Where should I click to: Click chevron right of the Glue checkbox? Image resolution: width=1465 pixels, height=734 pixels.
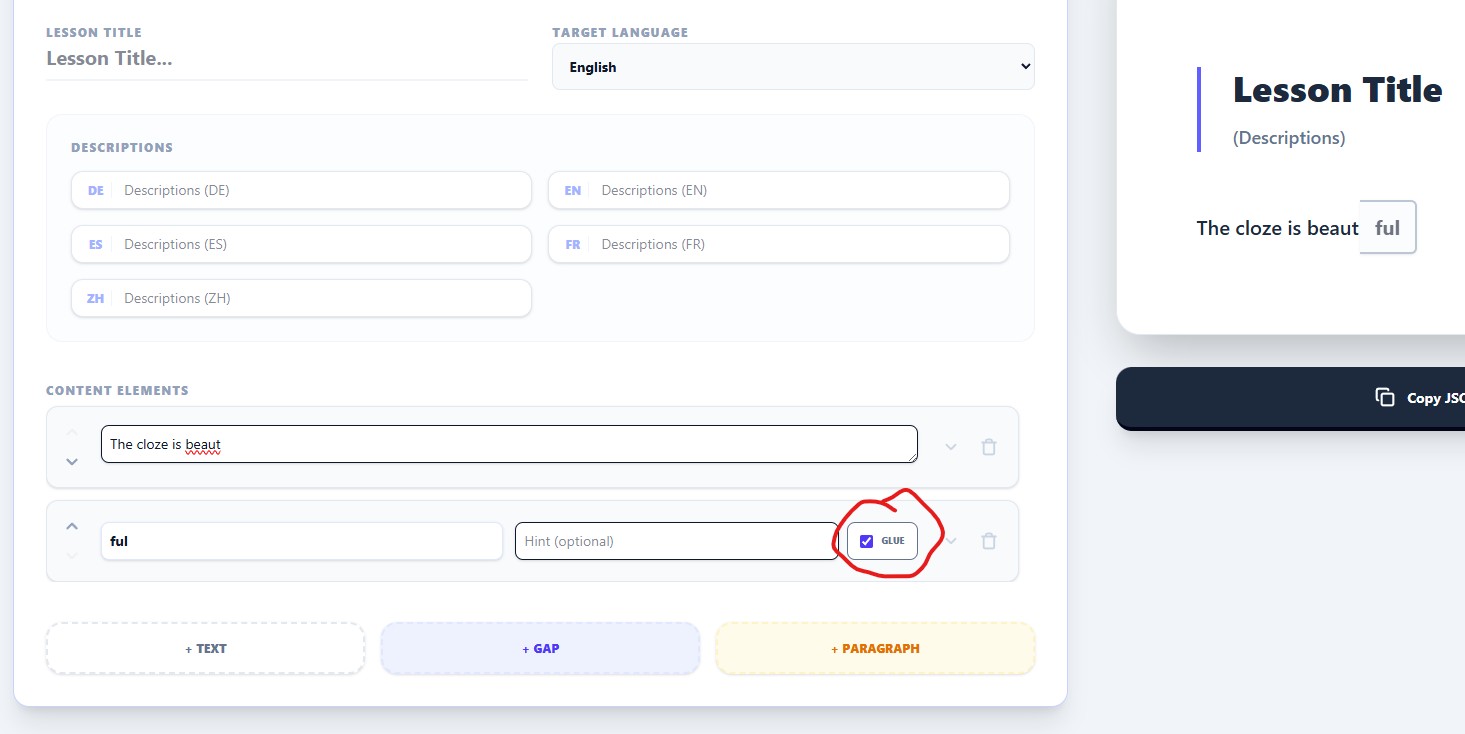pos(951,541)
